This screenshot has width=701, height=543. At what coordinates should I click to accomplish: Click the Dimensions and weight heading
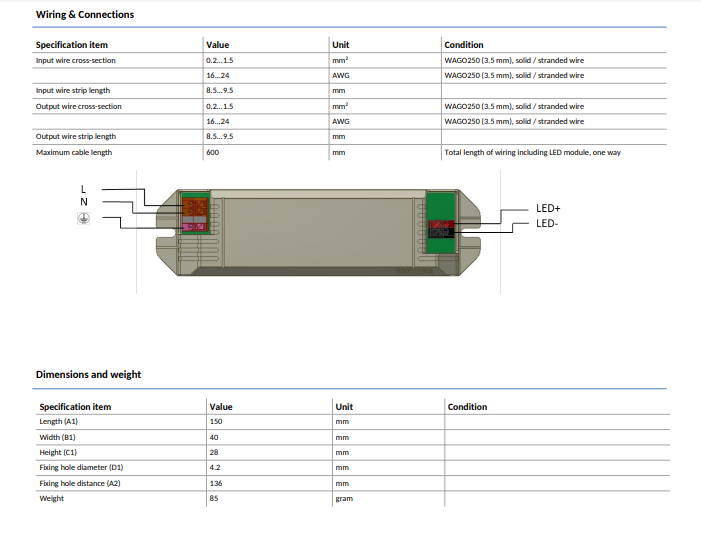[x=88, y=375]
